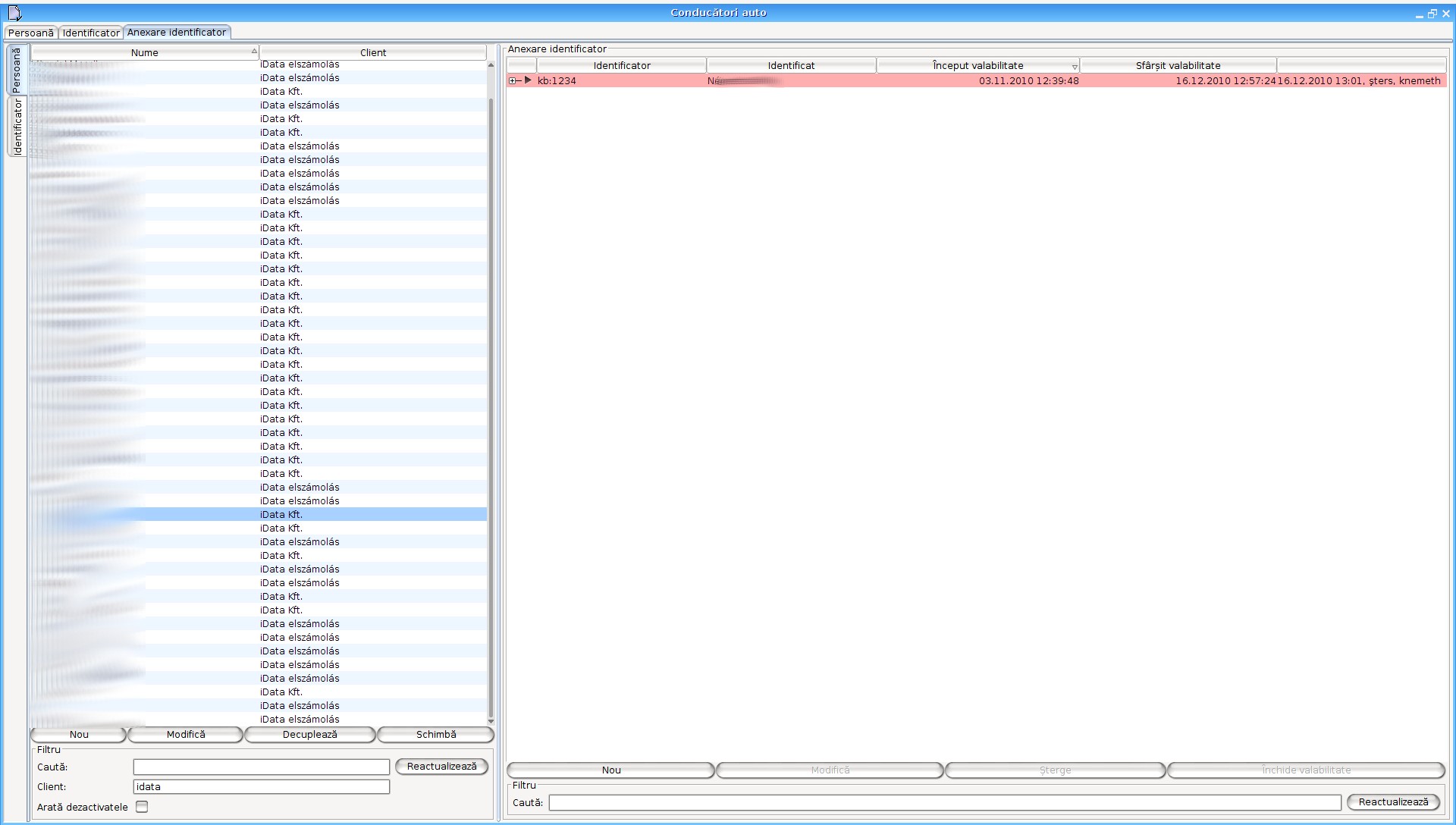Image resolution: width=1456 pixels, height=825 pixels.
Task: Toggle the Arată dezactivatele checkbox
Action: click(142, 807)
